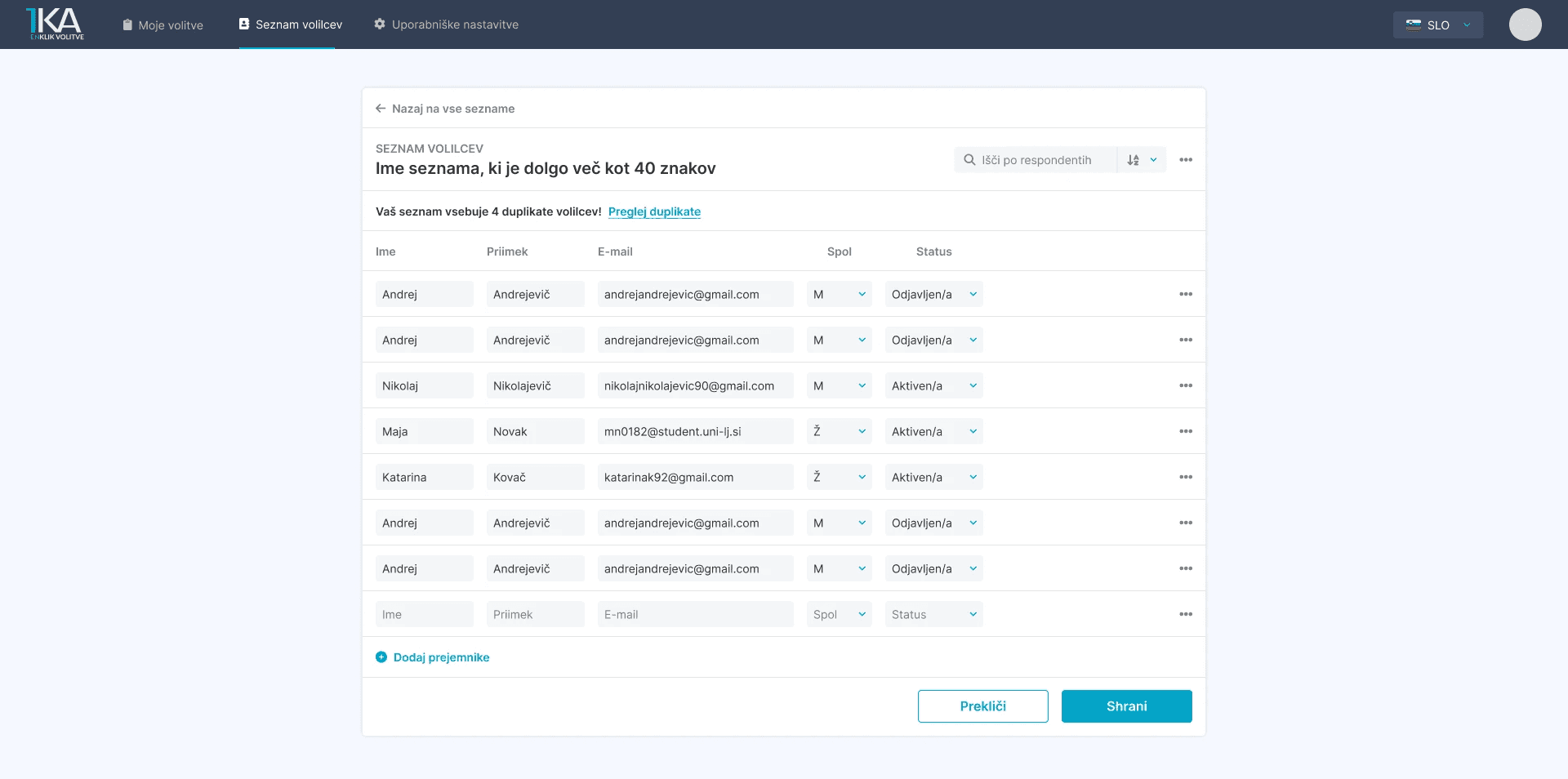Click the 1KA logo

[55, 24]
